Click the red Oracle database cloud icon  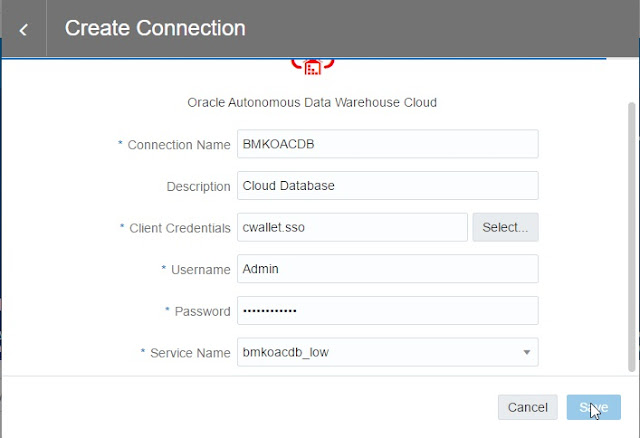pyautogui.click(x=313, y=66)
